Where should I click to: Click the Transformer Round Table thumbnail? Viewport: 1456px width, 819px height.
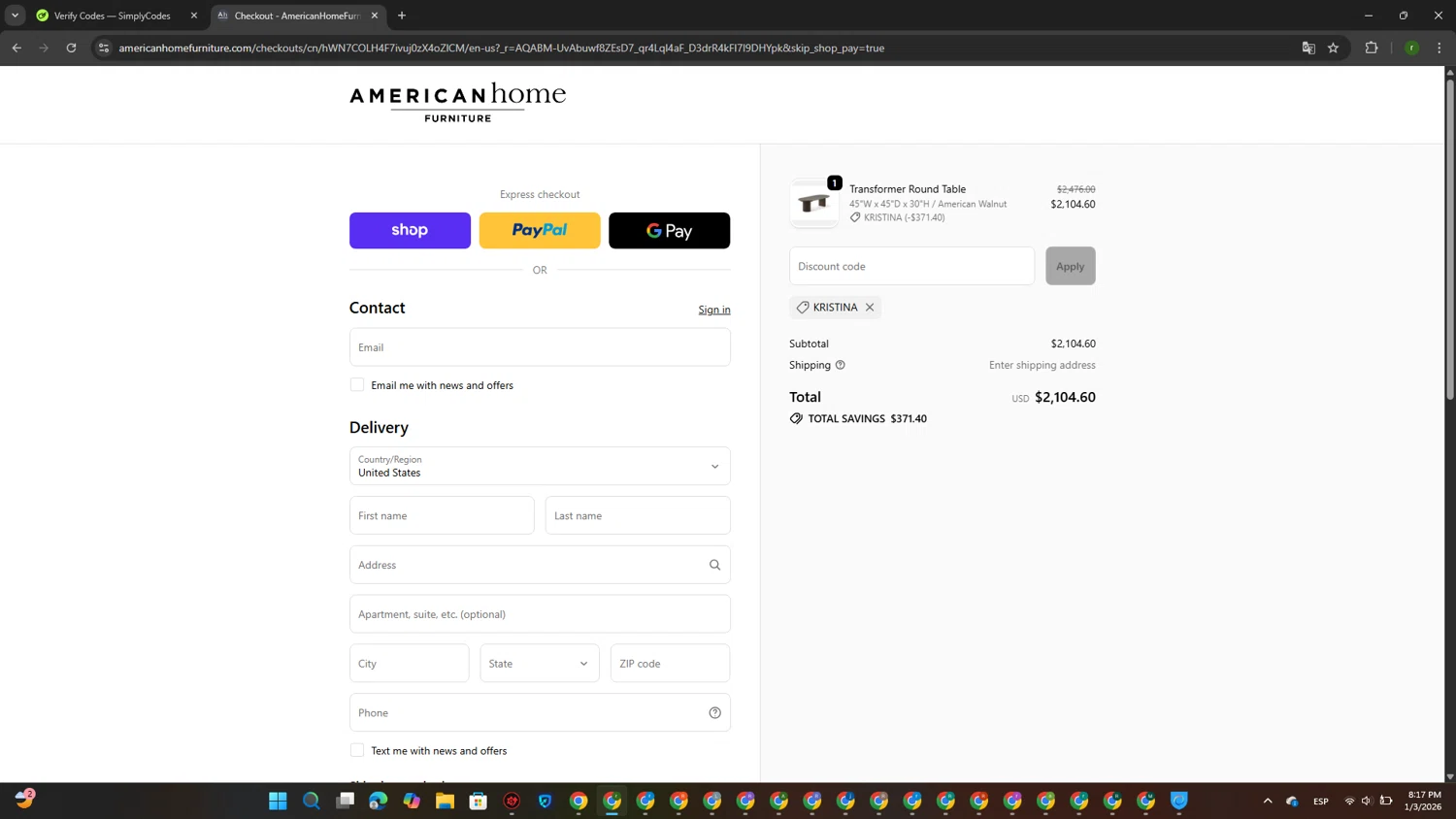[x=813, y=203]
